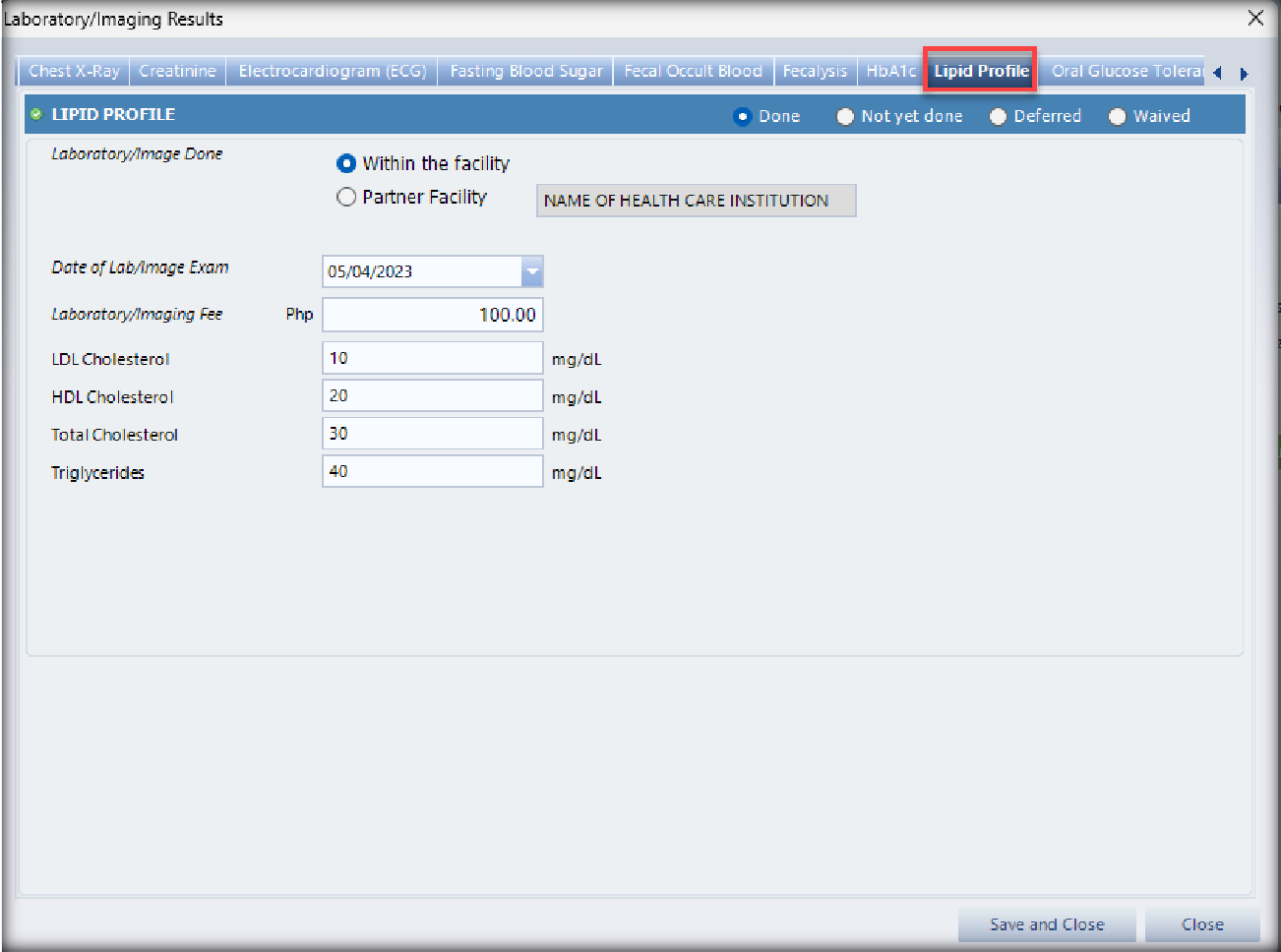Select Within the facility option

click(346, 163)
